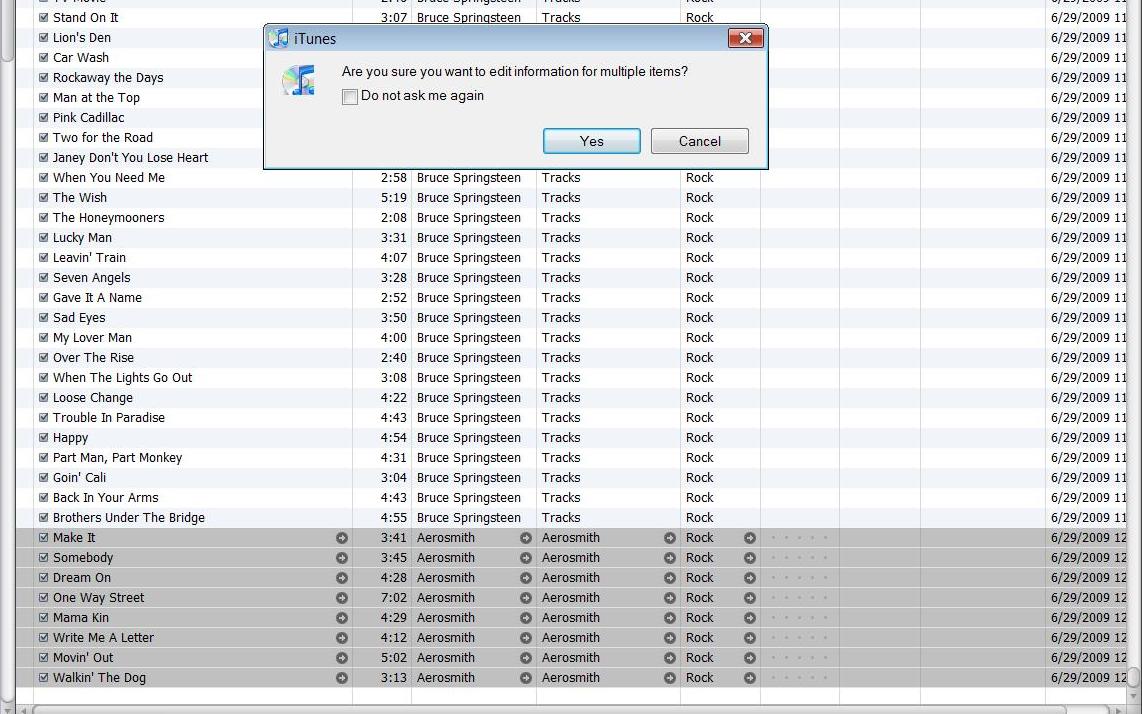Viewport: 1142px width, 714px height.
Task: Set rating dots for Mama Kin row
Action: (x=799, y=618)
